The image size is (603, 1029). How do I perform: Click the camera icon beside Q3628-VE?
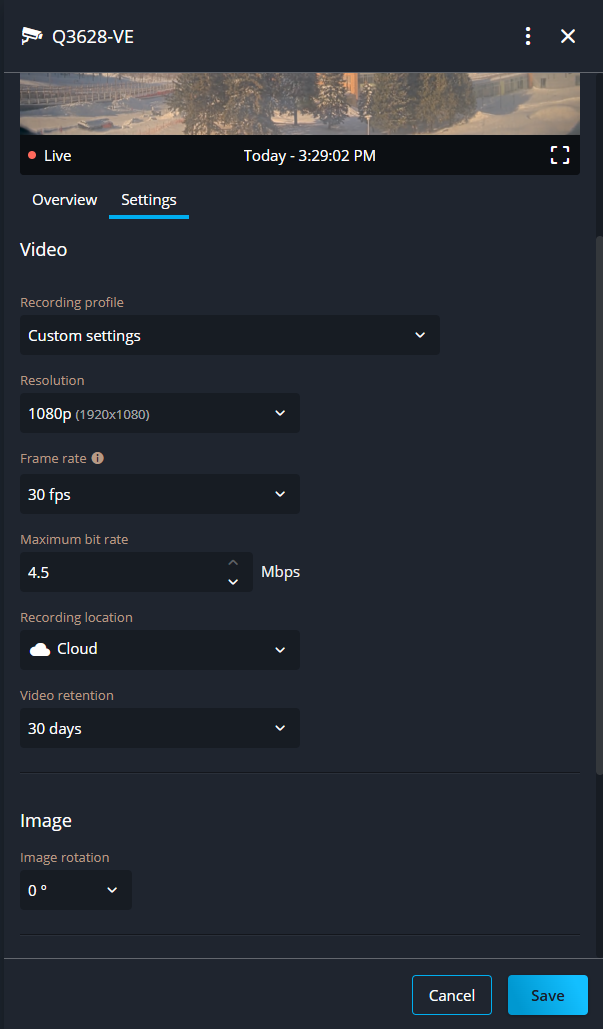[x=32, y=36]
